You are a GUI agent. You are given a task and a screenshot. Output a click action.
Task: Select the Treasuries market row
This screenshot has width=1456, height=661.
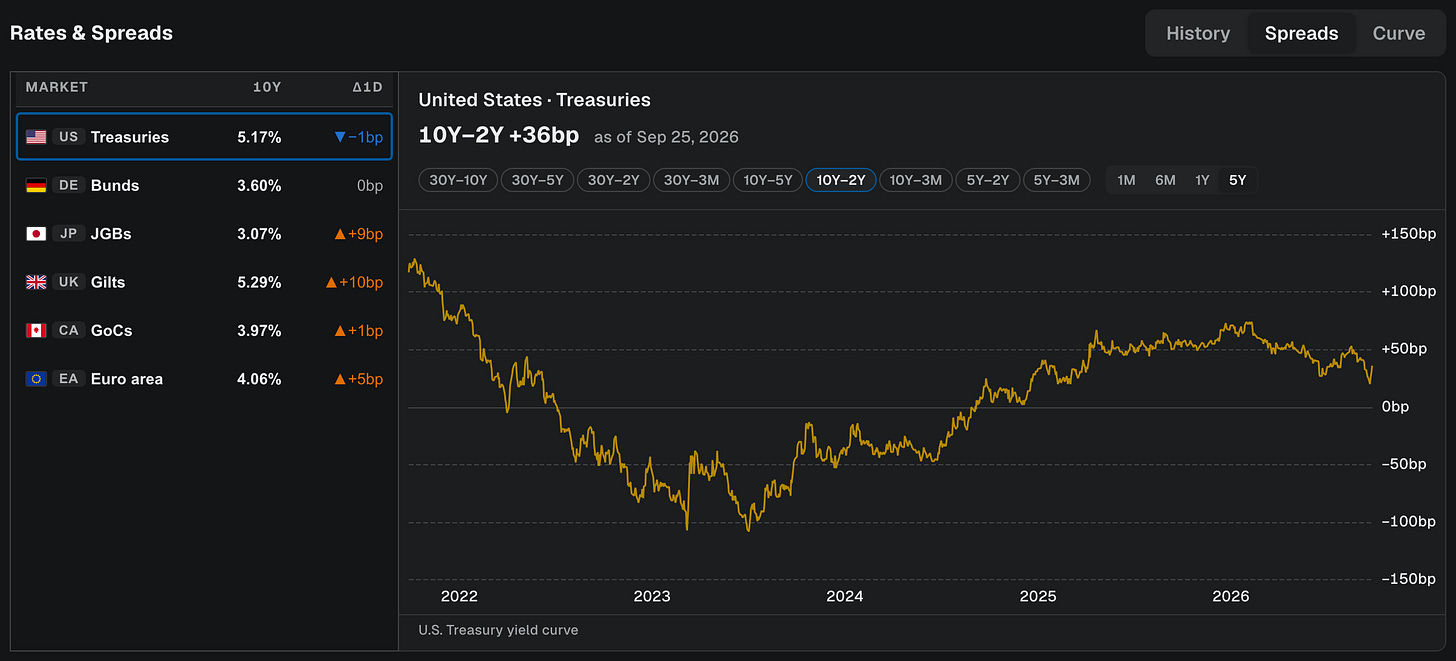[204, 137]
